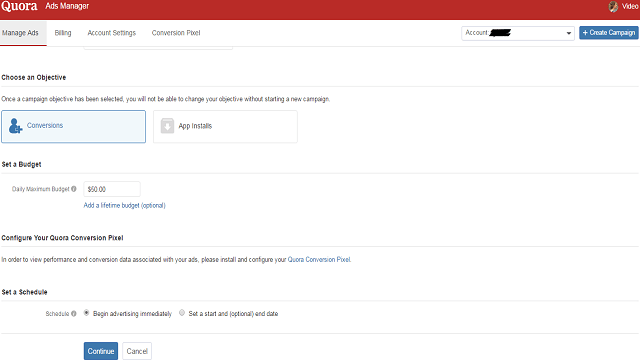Click the Quora logo
The width and height of the screenshot is (640, 360).
(x=19, y=6)
